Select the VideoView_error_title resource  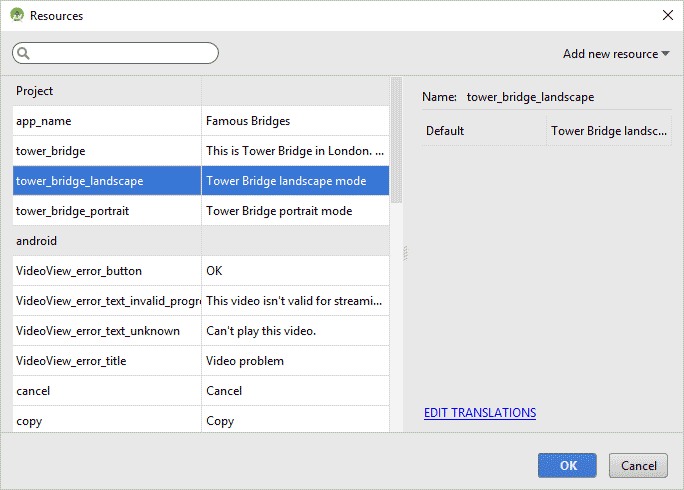[106, 361]
